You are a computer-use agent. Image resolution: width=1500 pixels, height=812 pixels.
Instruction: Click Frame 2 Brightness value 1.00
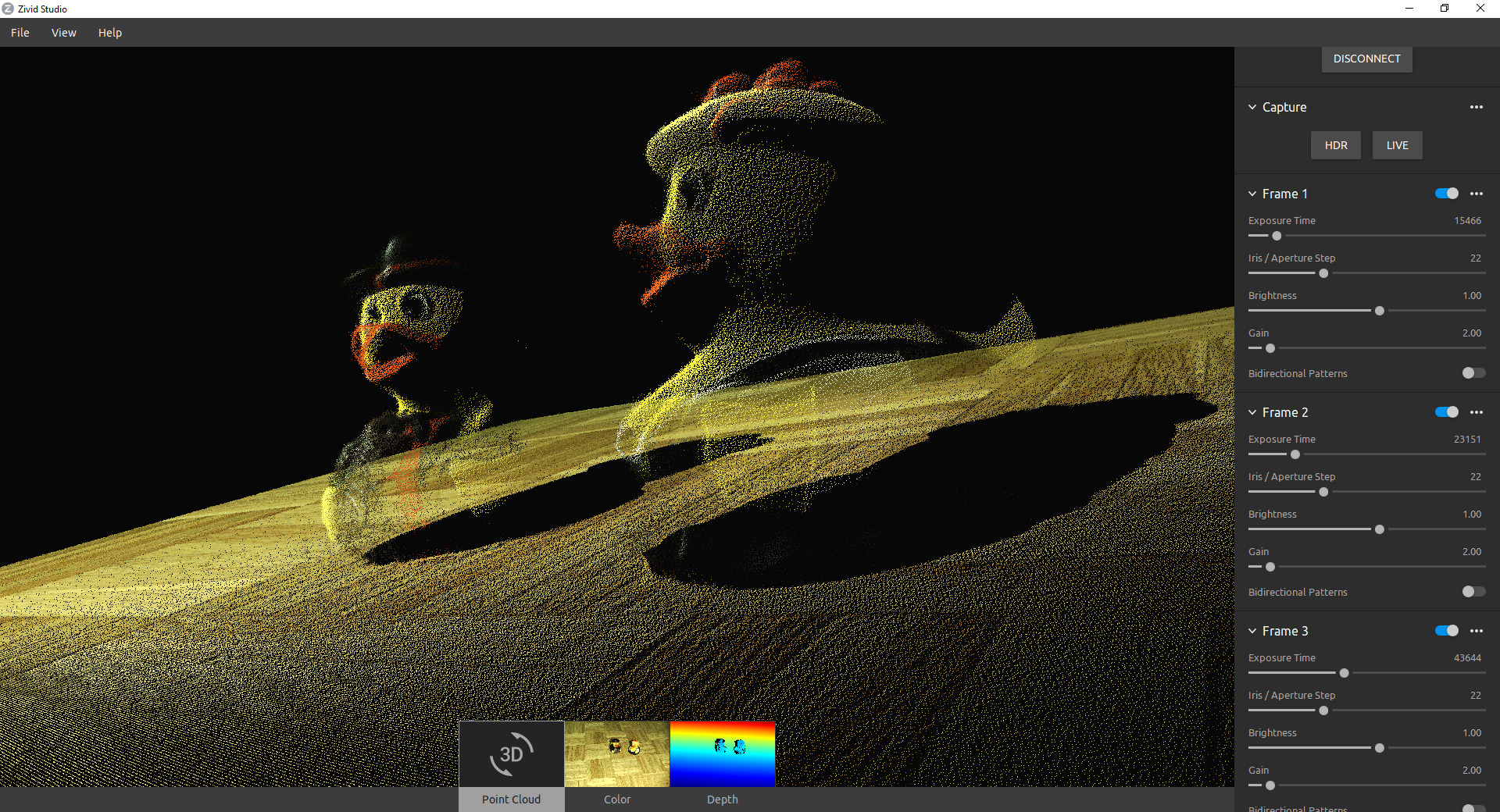tap(1472, 515)
